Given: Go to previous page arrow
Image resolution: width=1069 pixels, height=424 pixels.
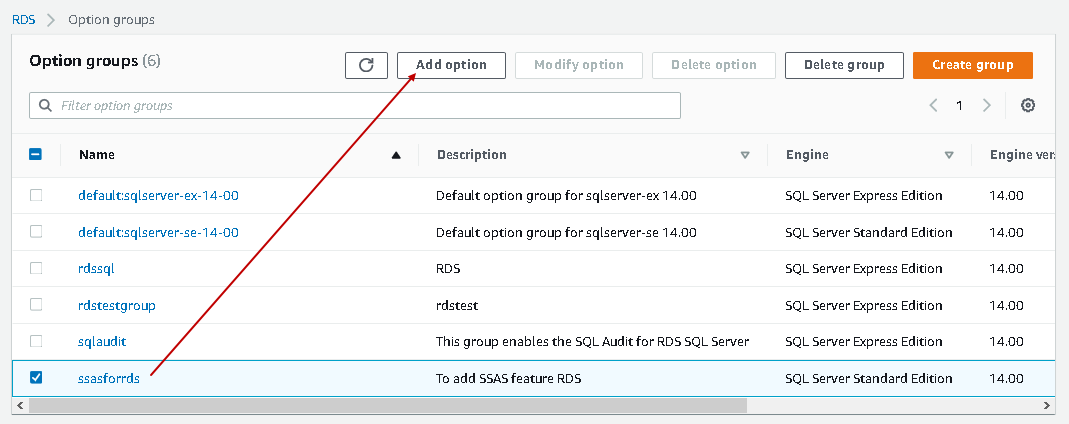Looking at the screenshot, I should point(933,106).
